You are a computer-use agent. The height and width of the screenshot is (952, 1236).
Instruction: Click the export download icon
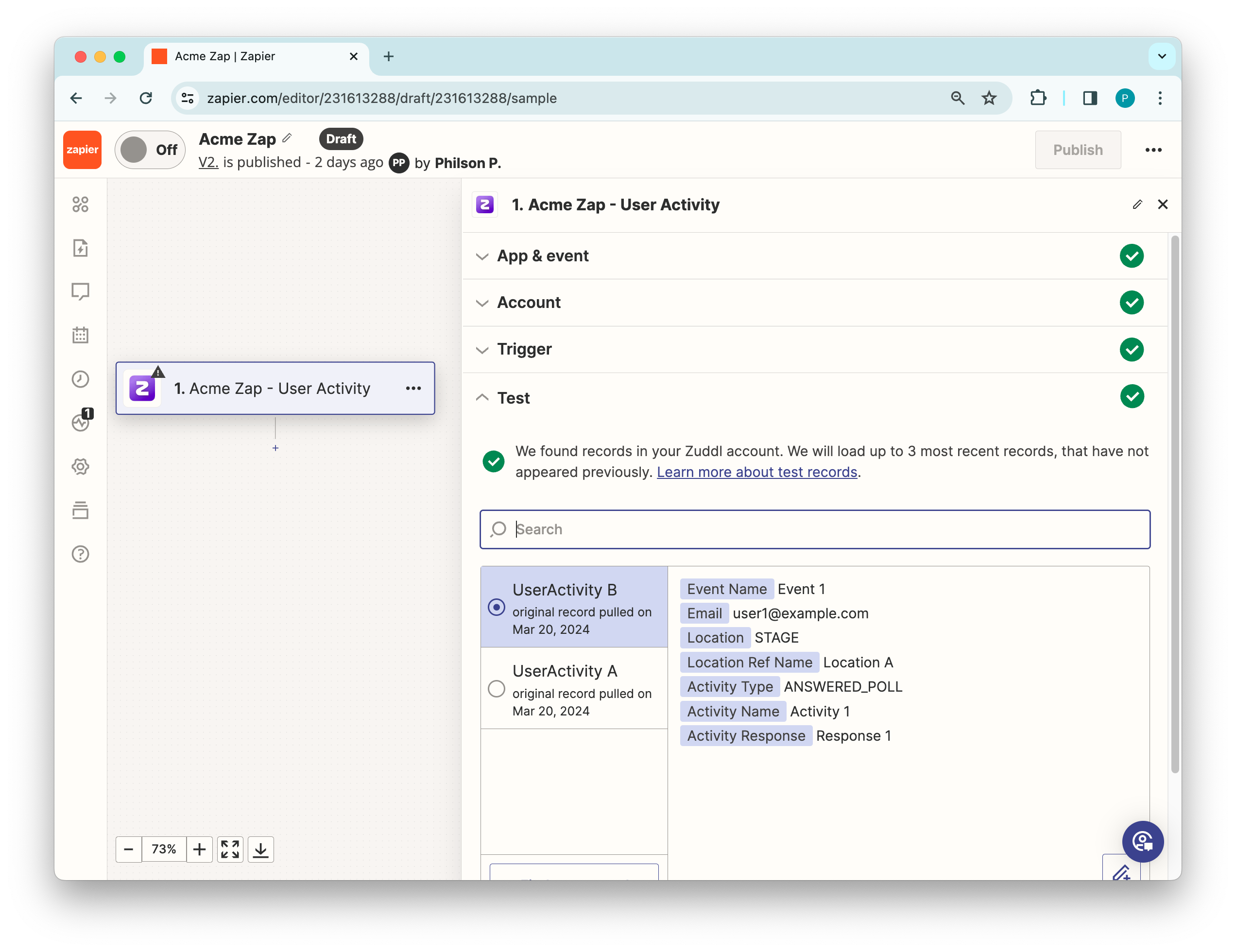coord(260,849)
